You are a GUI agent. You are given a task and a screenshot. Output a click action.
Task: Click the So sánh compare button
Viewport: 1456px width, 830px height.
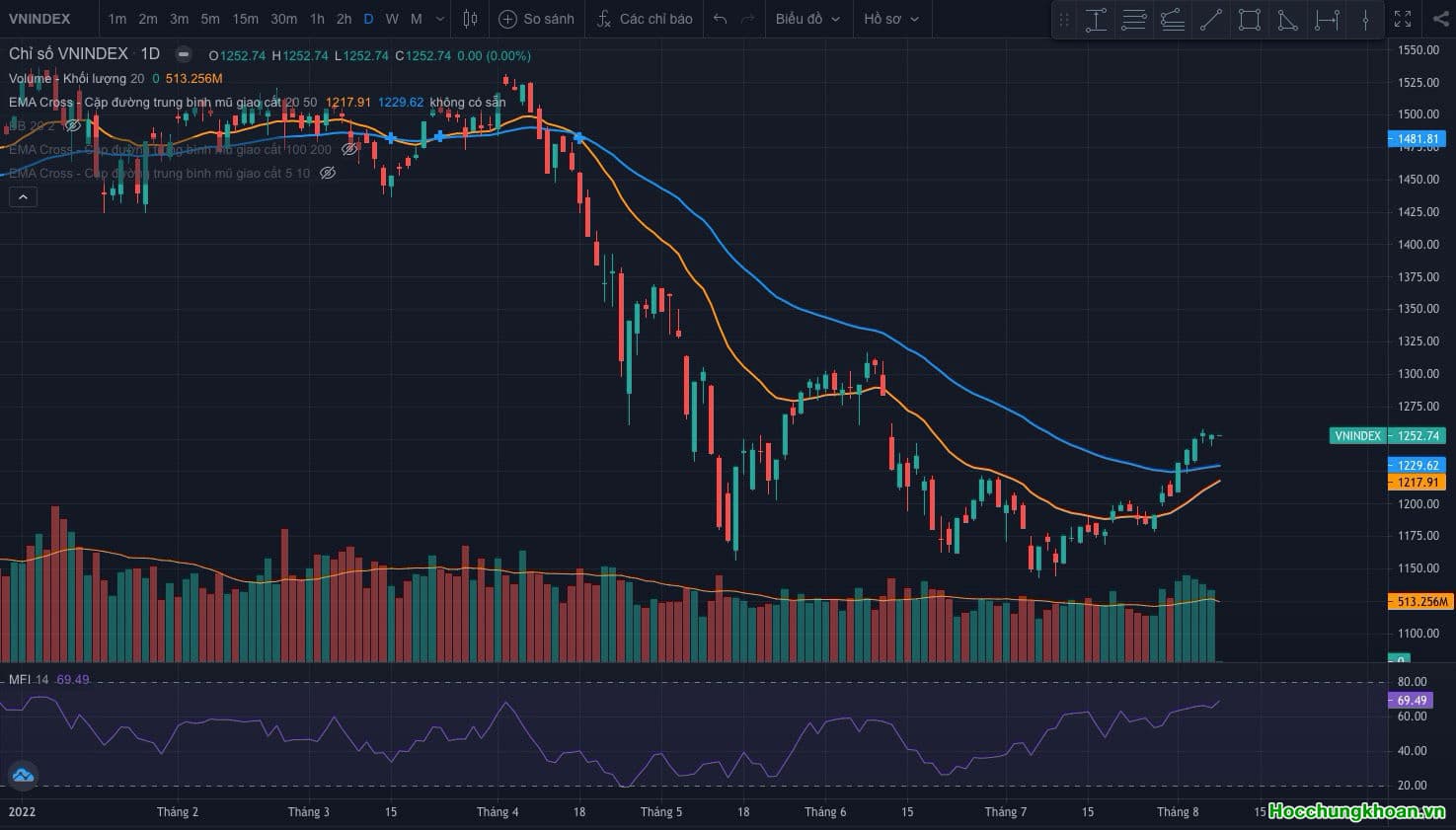(537, 19)
